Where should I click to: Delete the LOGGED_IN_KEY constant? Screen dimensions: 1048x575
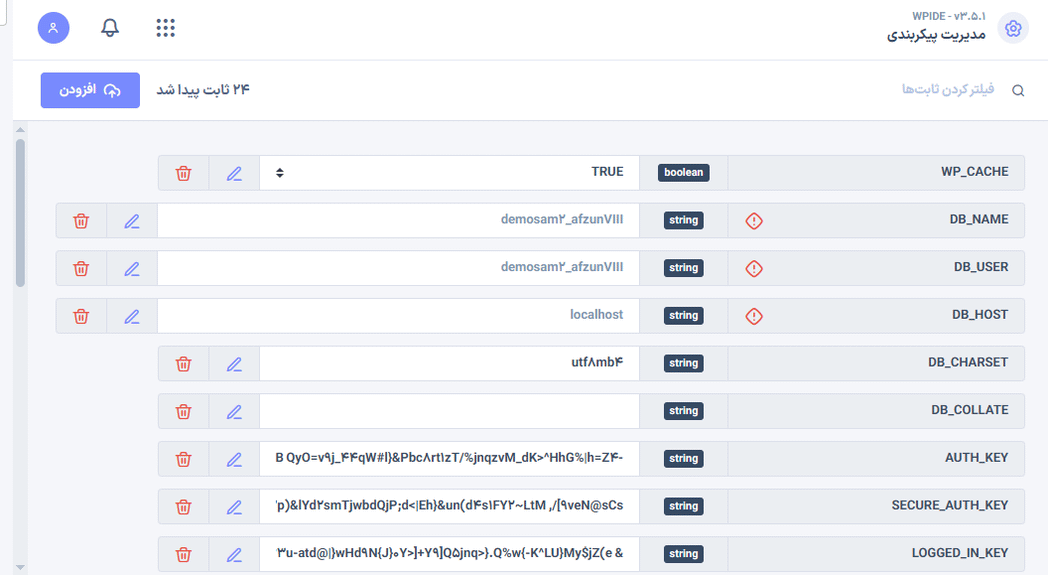(x=183, y=554)
